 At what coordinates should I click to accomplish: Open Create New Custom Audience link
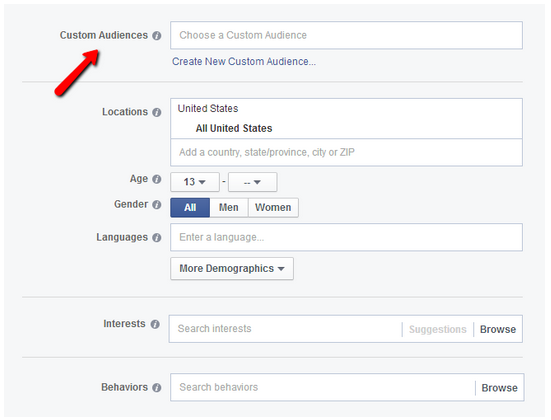[x=244, y=62]
